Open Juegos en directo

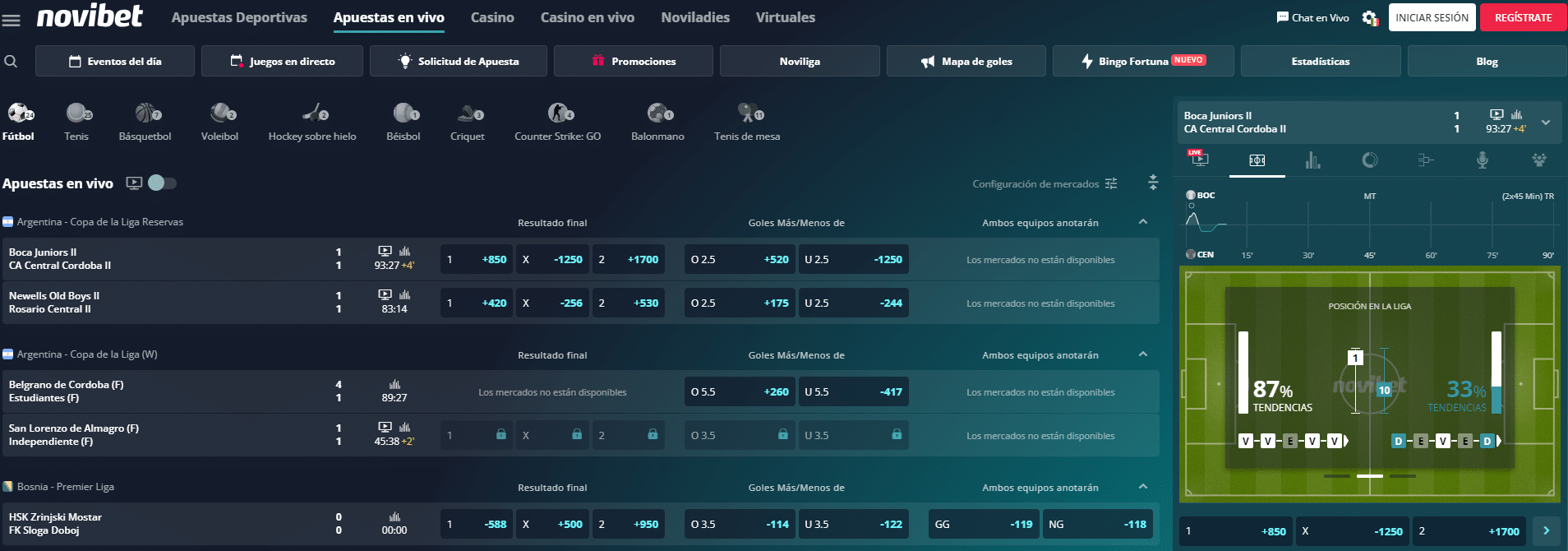[282, 61]
